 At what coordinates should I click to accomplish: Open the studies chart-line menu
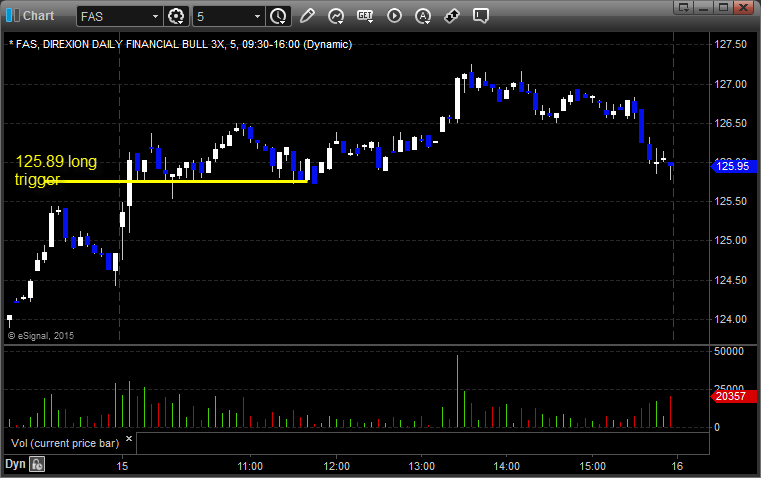(336, 16)
